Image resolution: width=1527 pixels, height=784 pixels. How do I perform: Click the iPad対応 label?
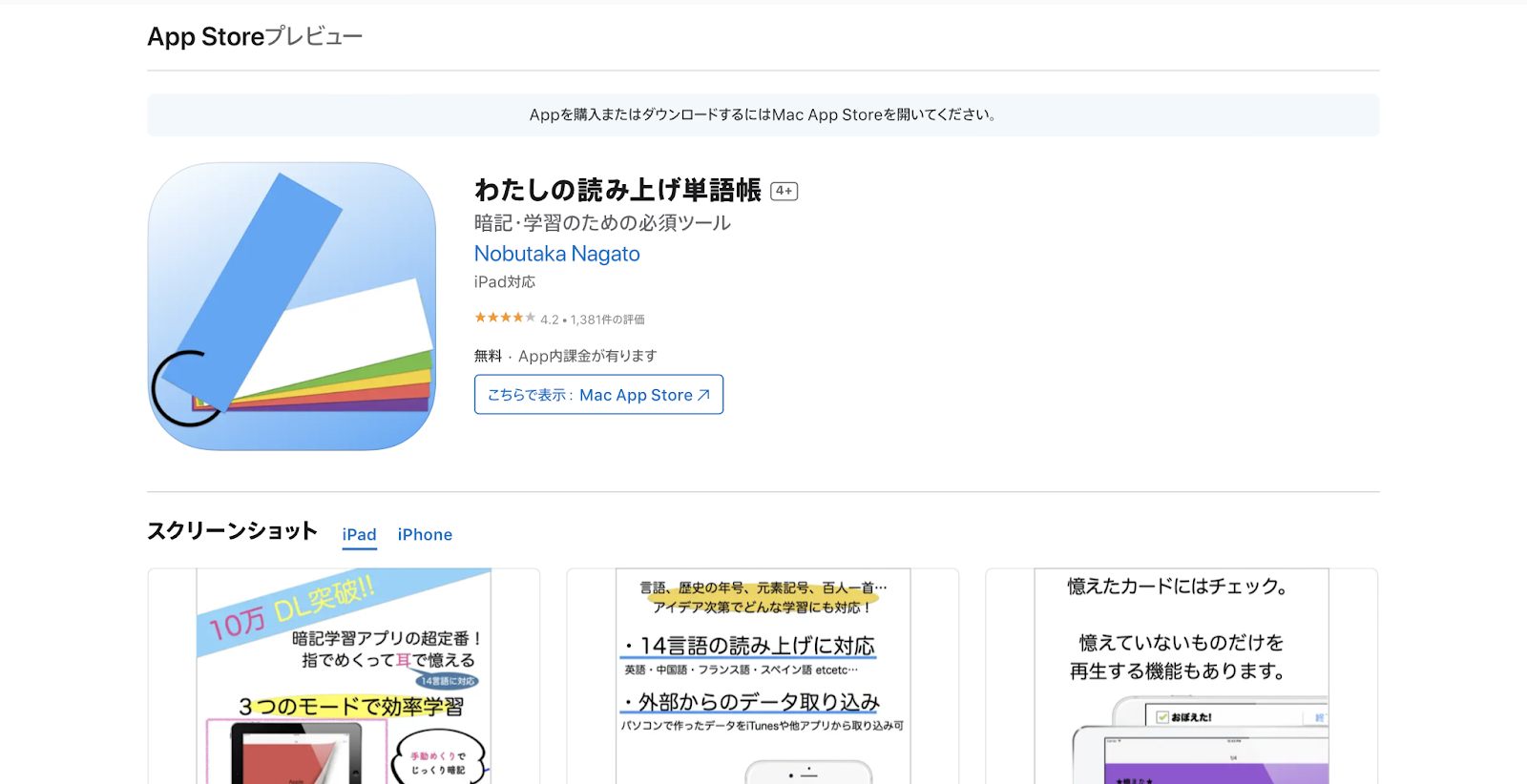(x=505, y=282)
